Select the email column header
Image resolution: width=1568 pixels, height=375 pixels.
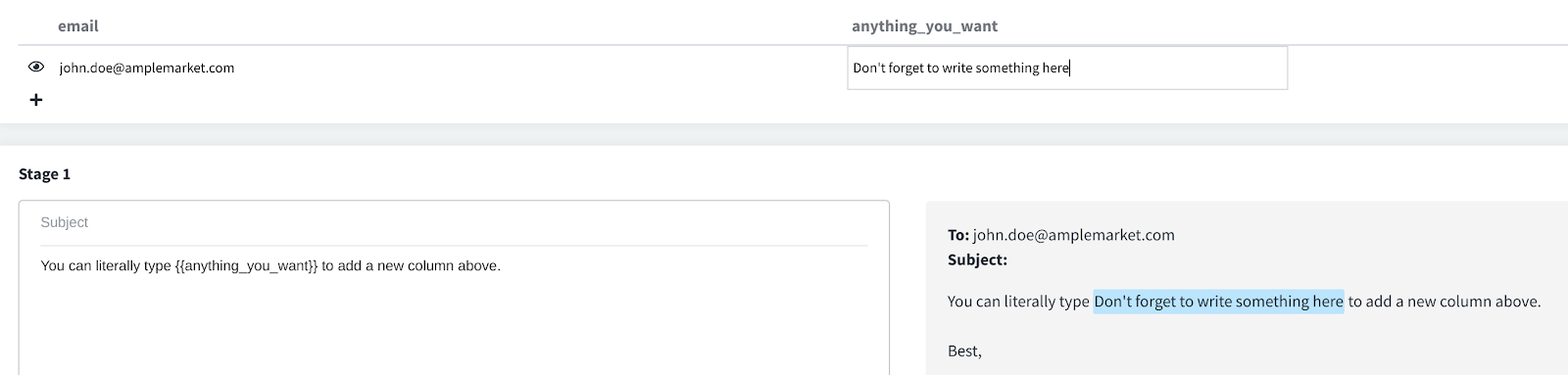tap(78, 26)
